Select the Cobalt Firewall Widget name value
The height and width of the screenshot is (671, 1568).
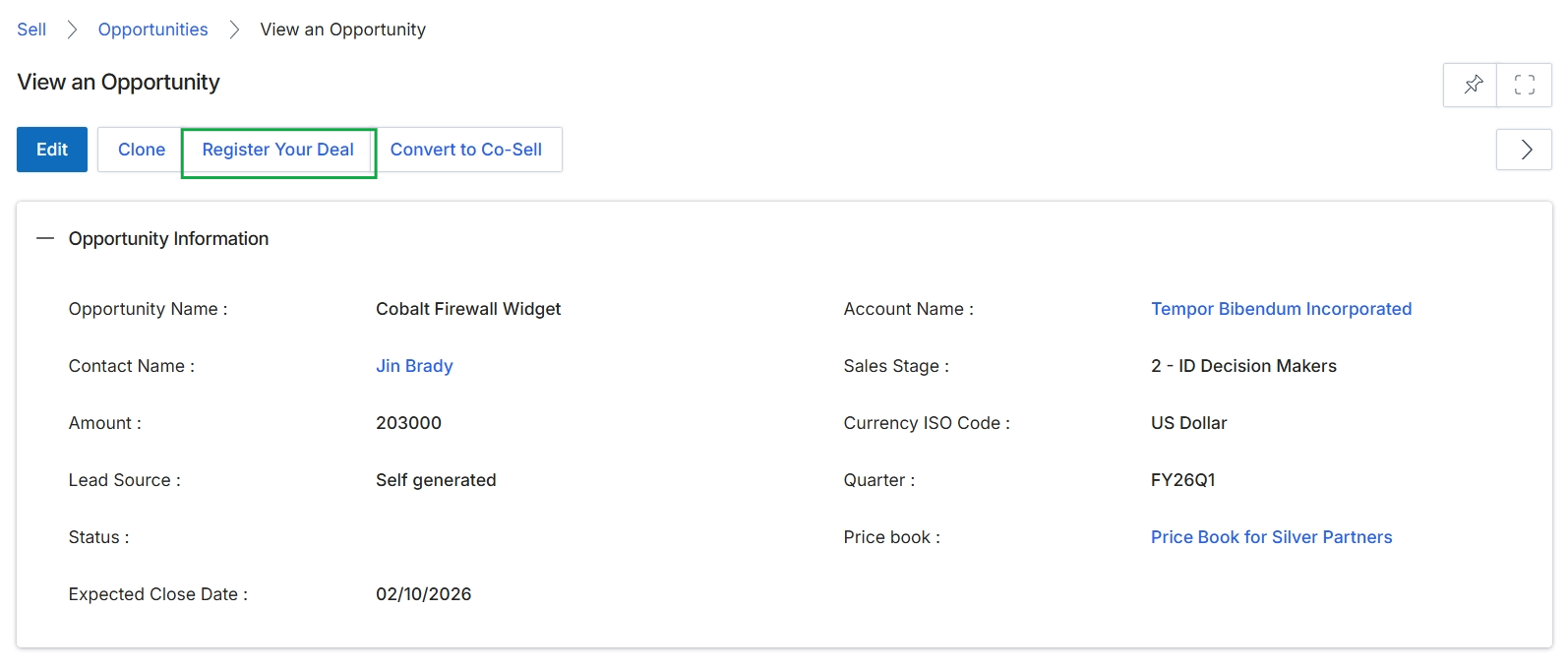pyautogui.click(x=468, y=309)
